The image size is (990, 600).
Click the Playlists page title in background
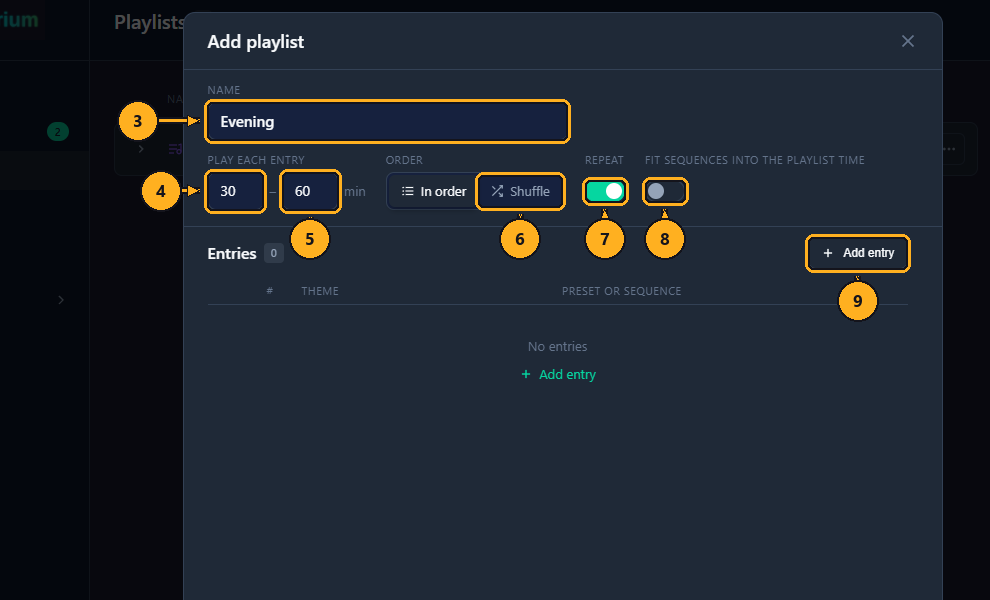click(149, 22)
